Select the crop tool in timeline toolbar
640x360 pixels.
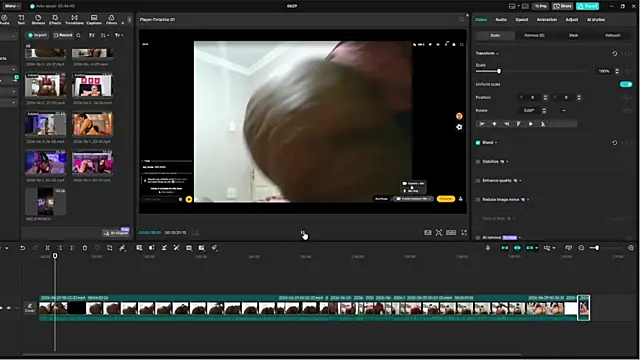coord(109,248)
